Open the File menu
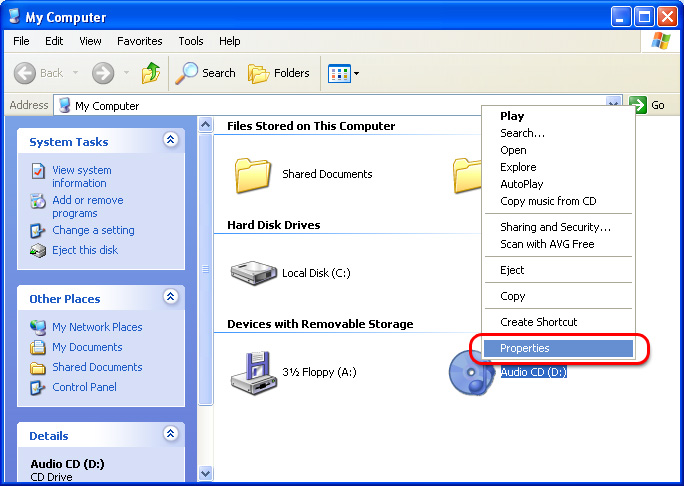 (x=21, y=41)
